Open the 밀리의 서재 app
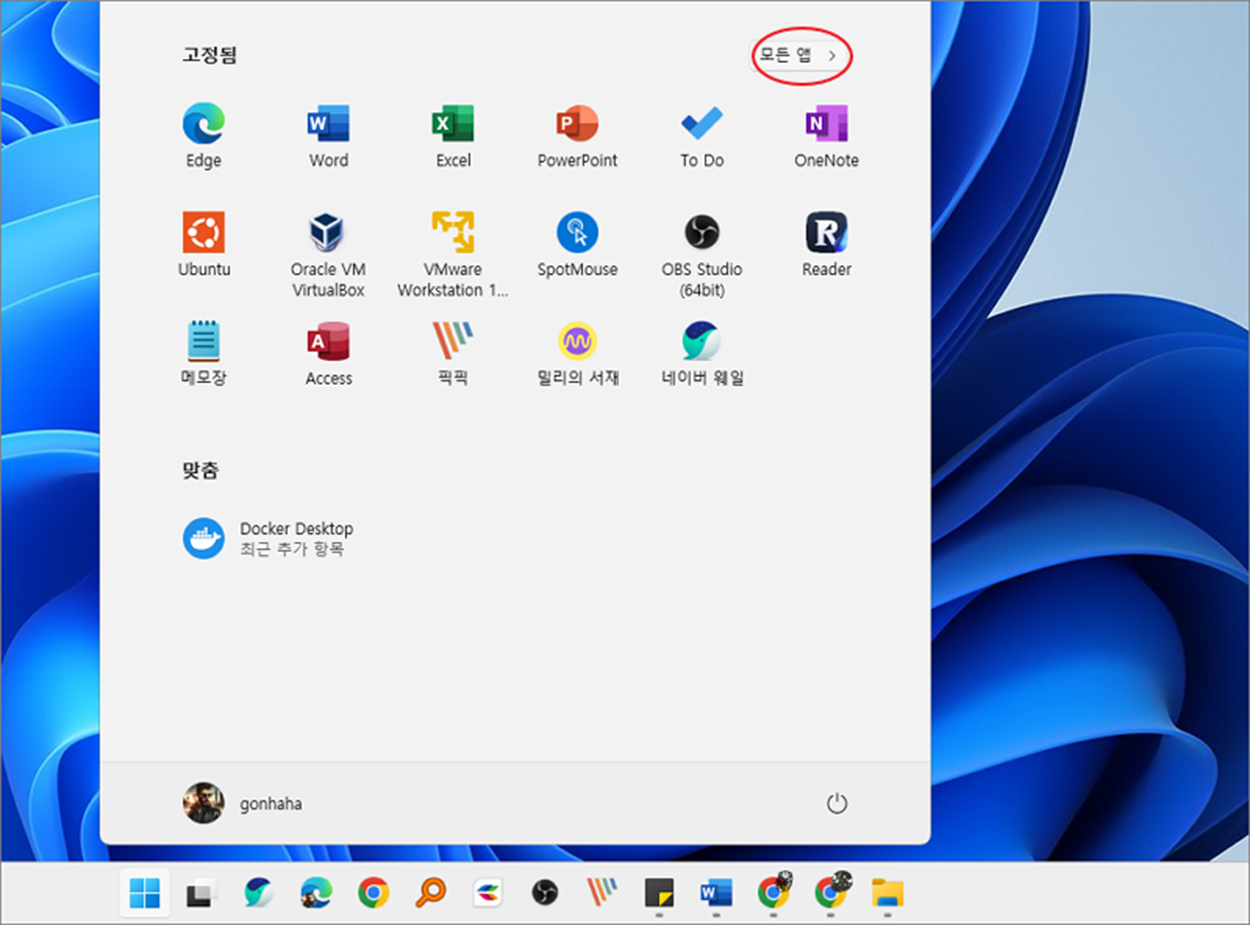This screenshot has width=1250, height=925. coord(577,354)
